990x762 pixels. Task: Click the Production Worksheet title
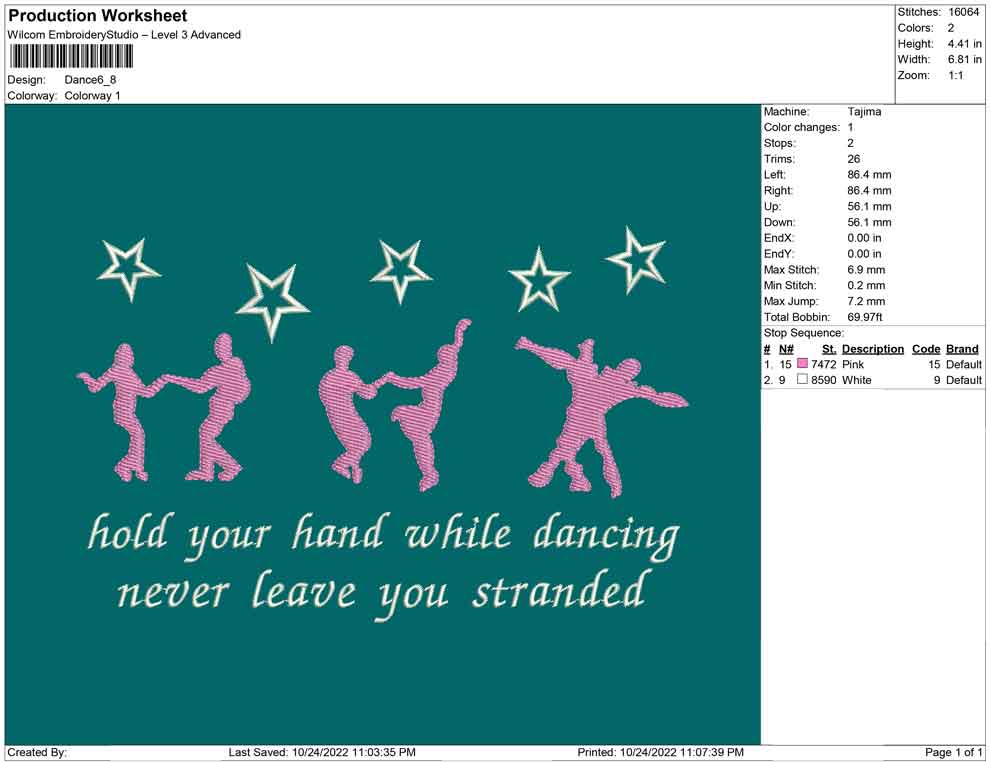95,15
